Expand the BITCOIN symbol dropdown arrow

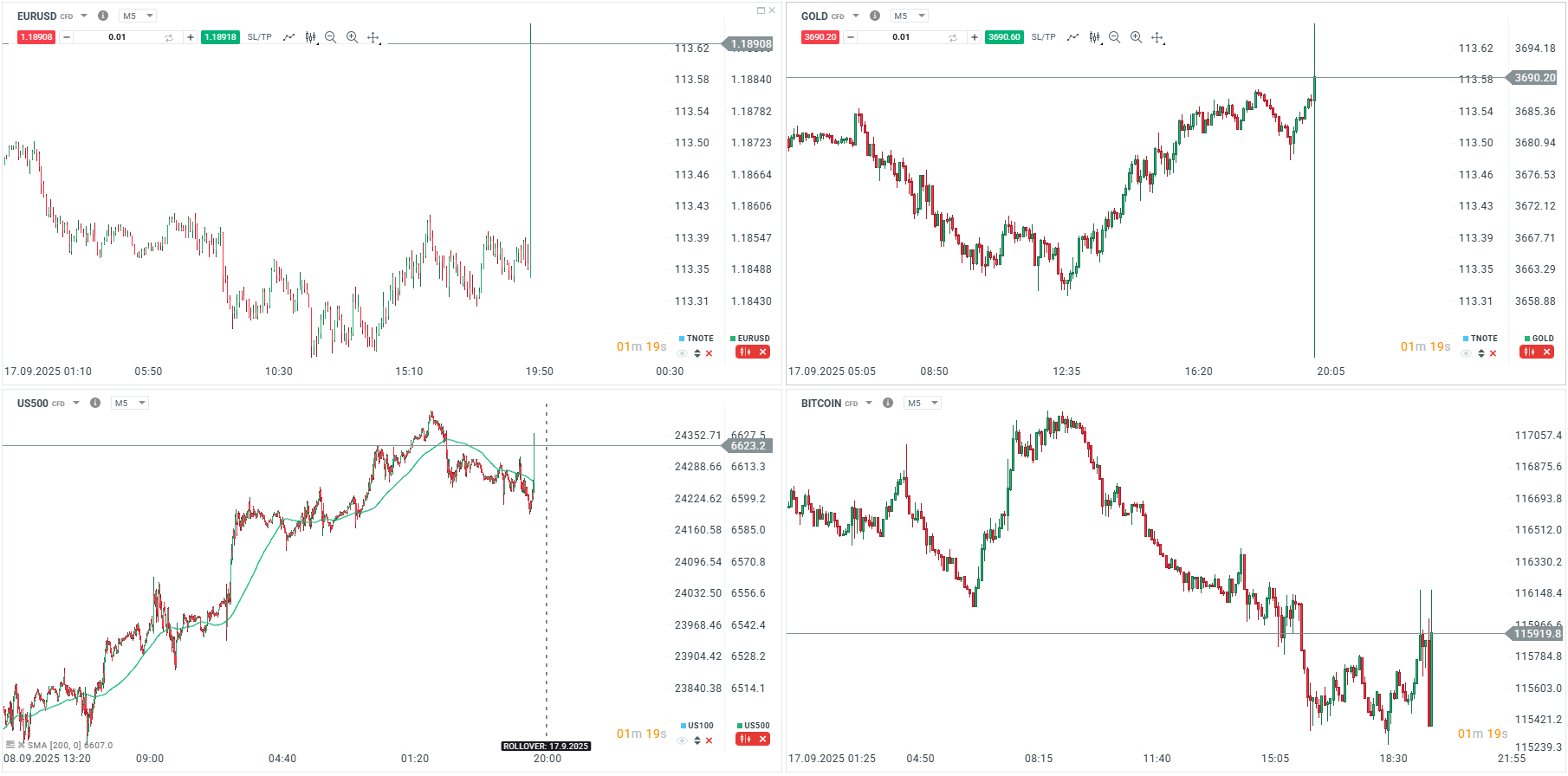pyautogui.click(x=869, y=403)
